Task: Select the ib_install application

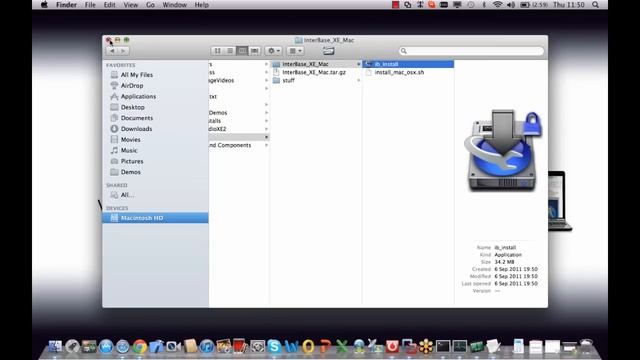Action: click(x=408, y=64)
